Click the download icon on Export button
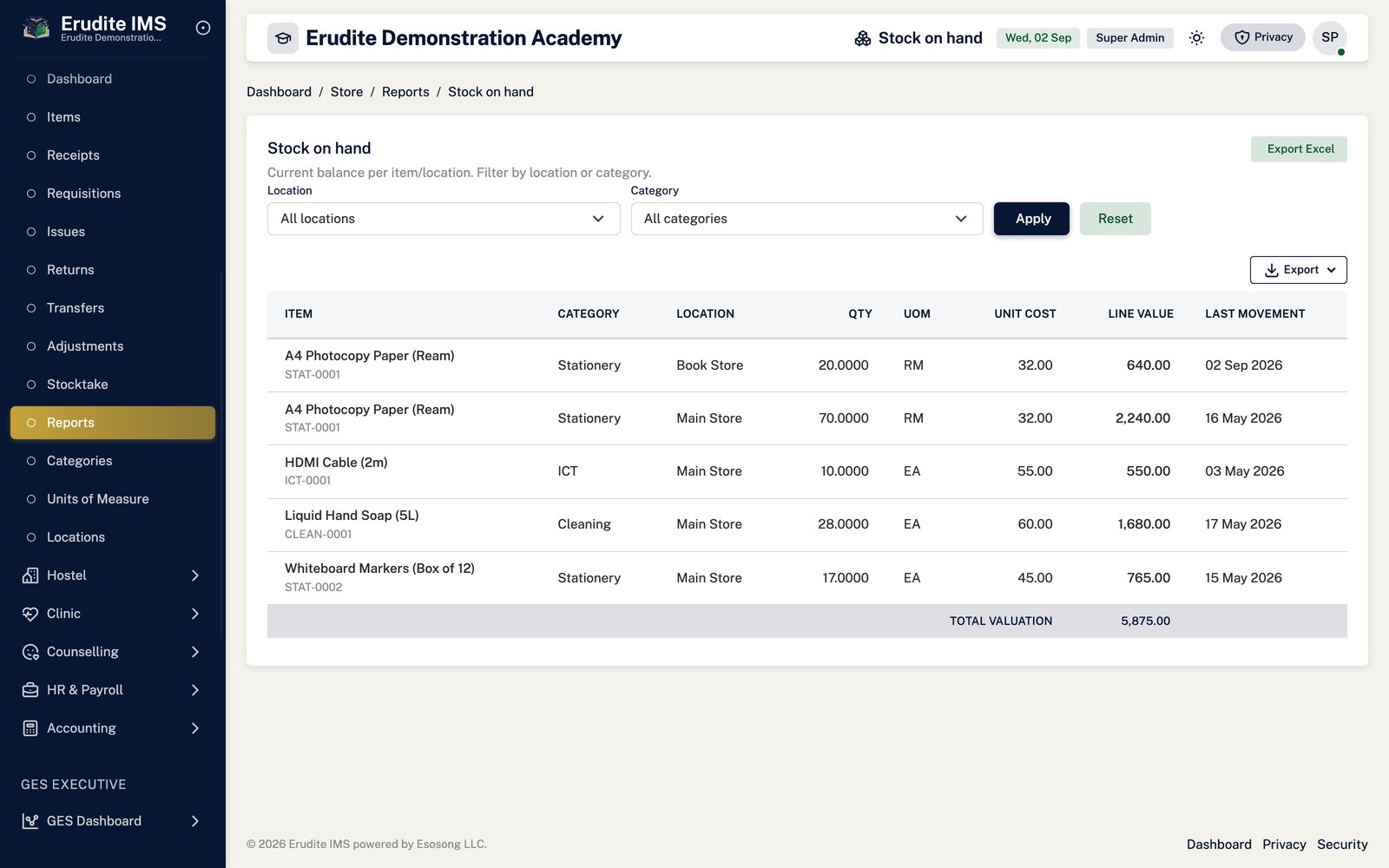 coord(1271,270)
